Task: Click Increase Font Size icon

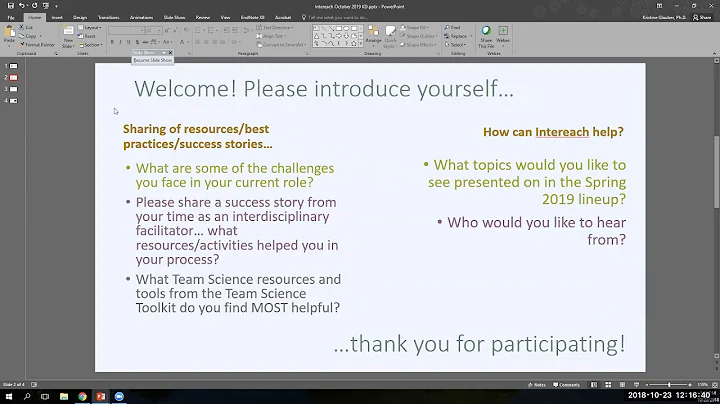Action: click(167, 30)
